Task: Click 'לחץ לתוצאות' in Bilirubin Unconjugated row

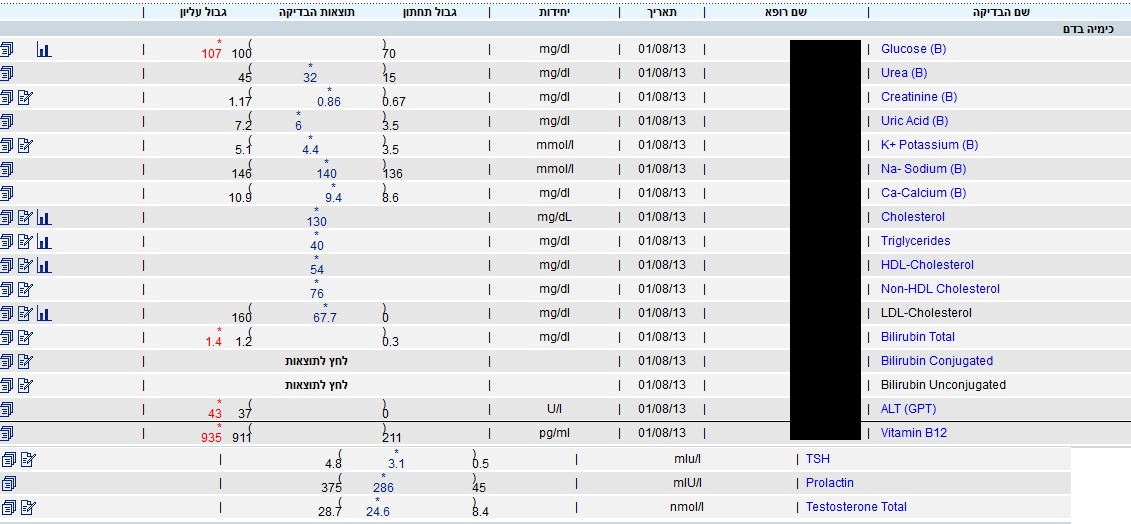Action: tap(316, 385)
